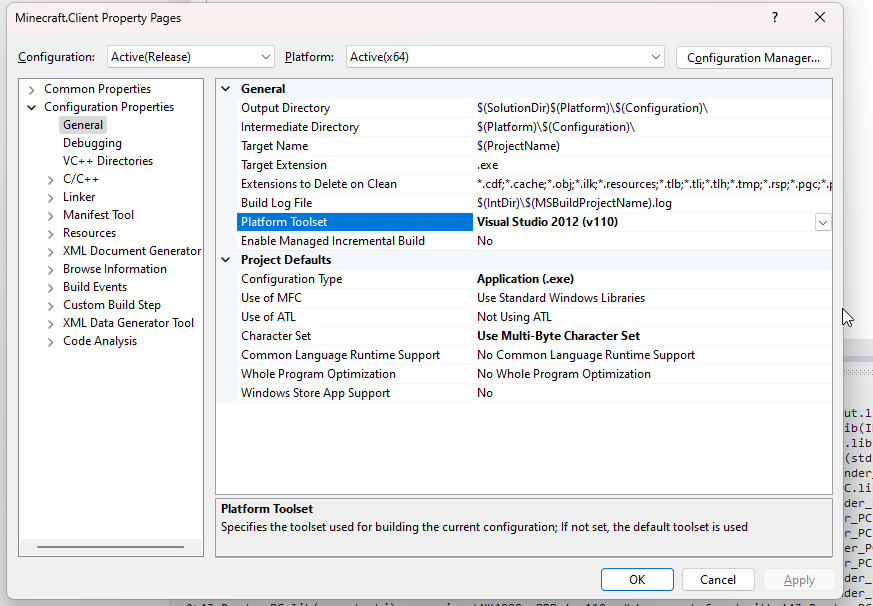Screen dimensions: 873x606
Task: Collapse the Project Defaults section
Action: (x=226, y=260)
